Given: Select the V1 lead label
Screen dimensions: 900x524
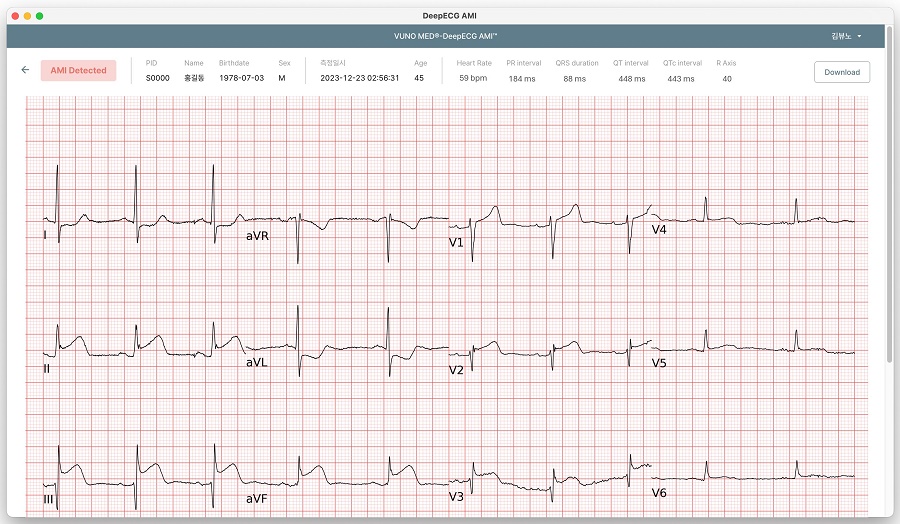Looking at the screenshot, I should [456, 243].
